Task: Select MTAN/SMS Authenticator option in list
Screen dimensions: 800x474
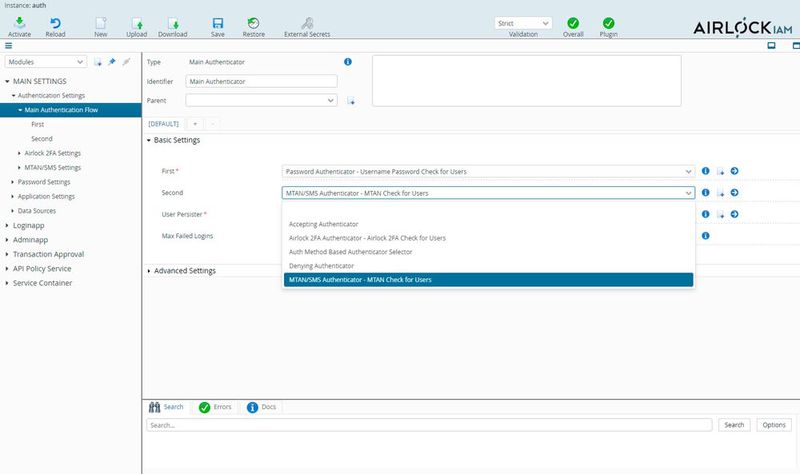Action: click(x=488, y=280)
